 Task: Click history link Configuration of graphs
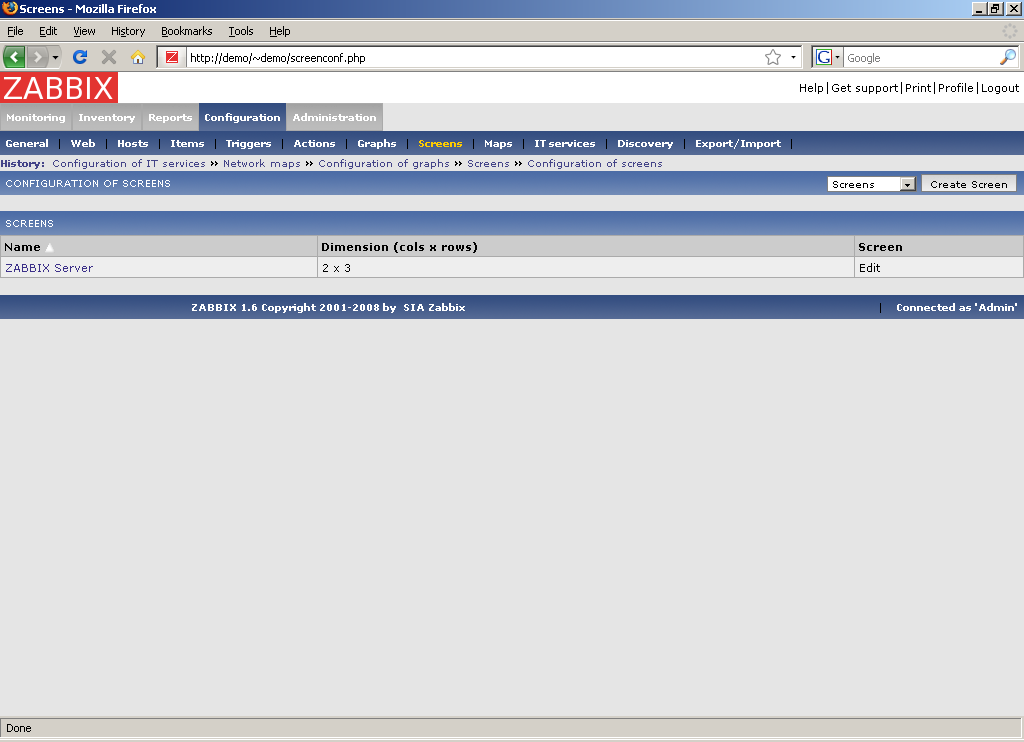pos(384,163)
